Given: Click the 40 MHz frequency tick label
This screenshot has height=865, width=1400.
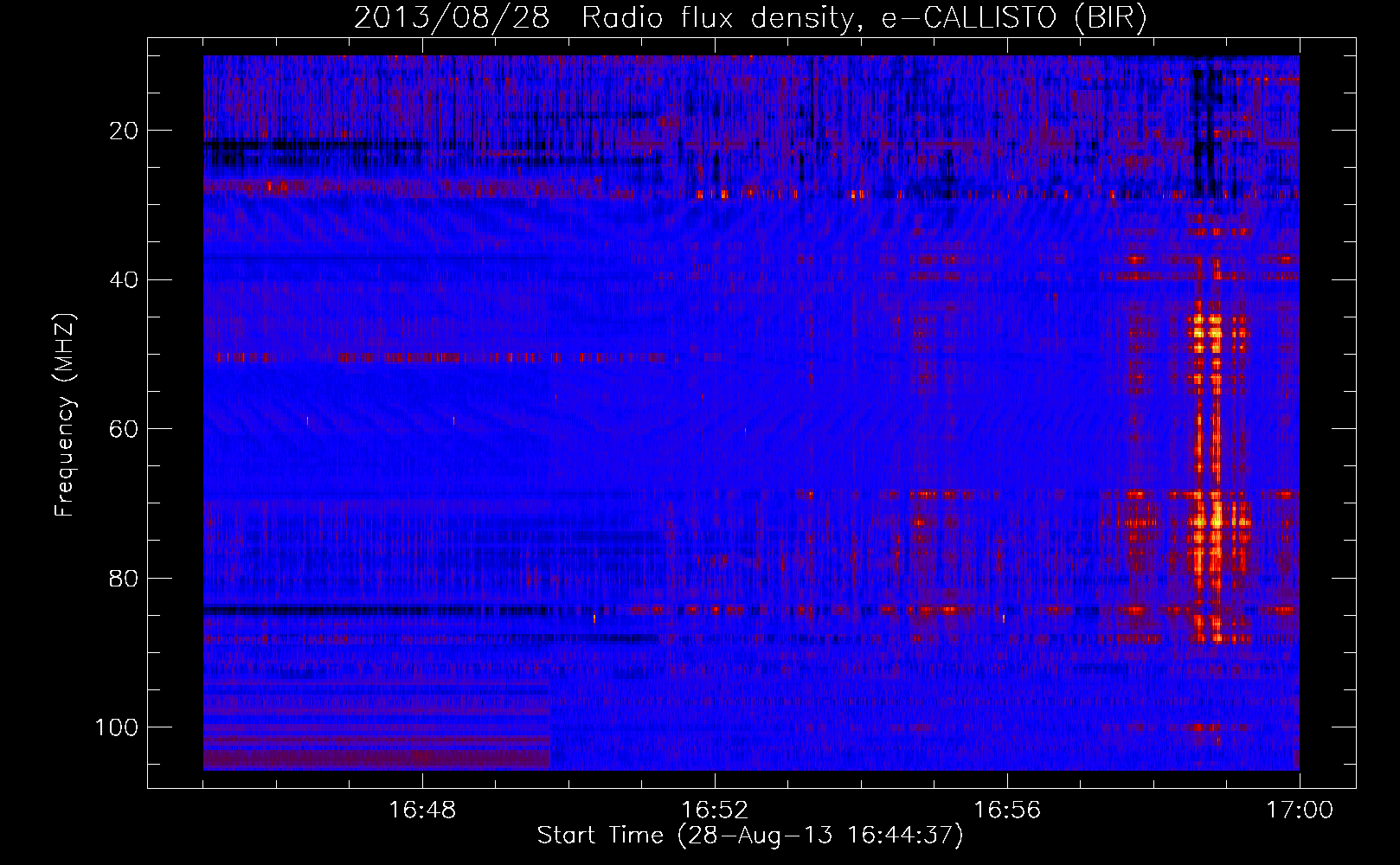Looking at the screenshot, I should click(x=125, y=279).
